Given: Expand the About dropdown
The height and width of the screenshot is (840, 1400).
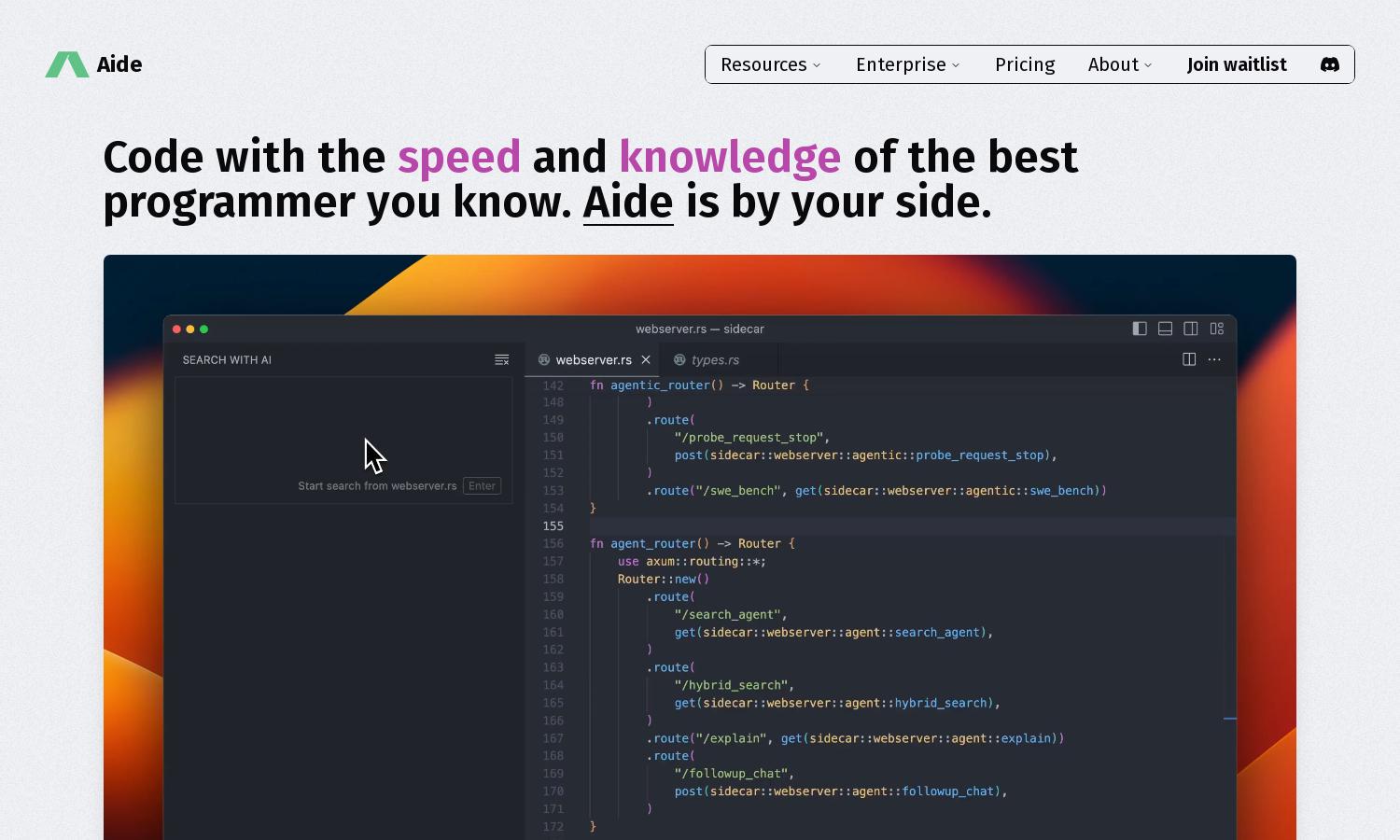Looking at the screenshot, I should (1120, 64).
